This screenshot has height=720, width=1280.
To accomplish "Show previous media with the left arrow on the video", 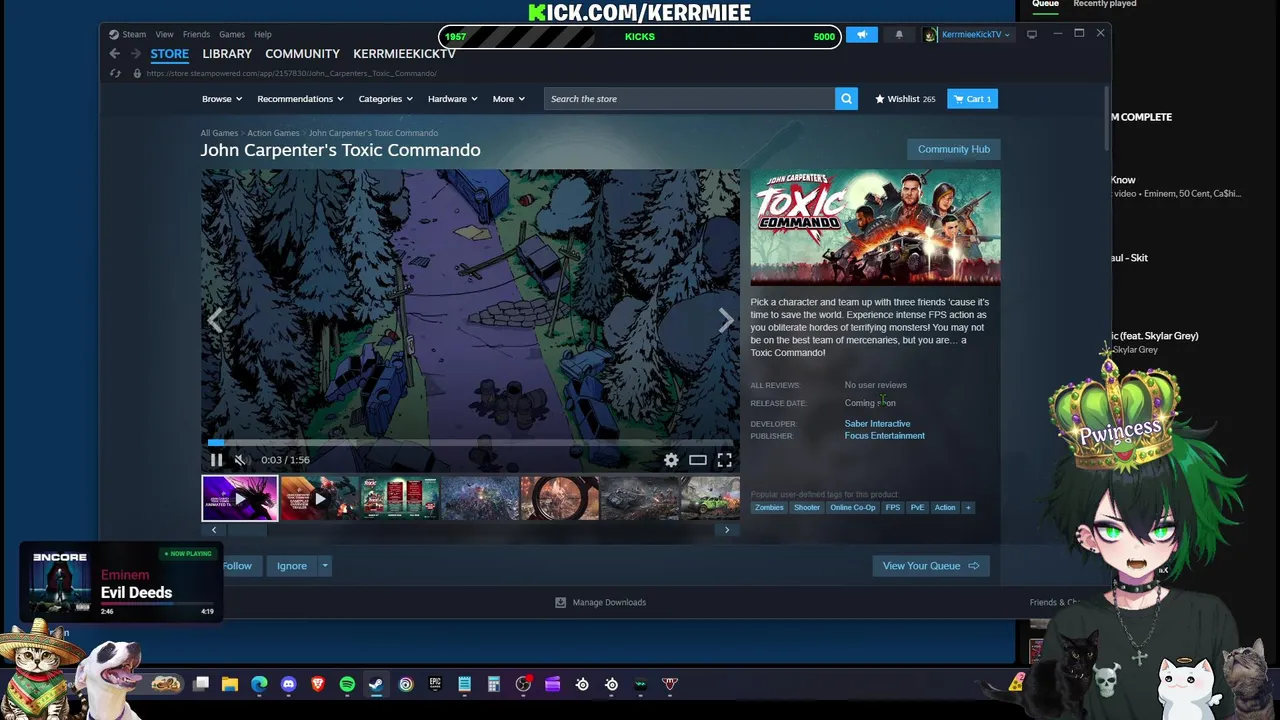I will click(215, 320).
